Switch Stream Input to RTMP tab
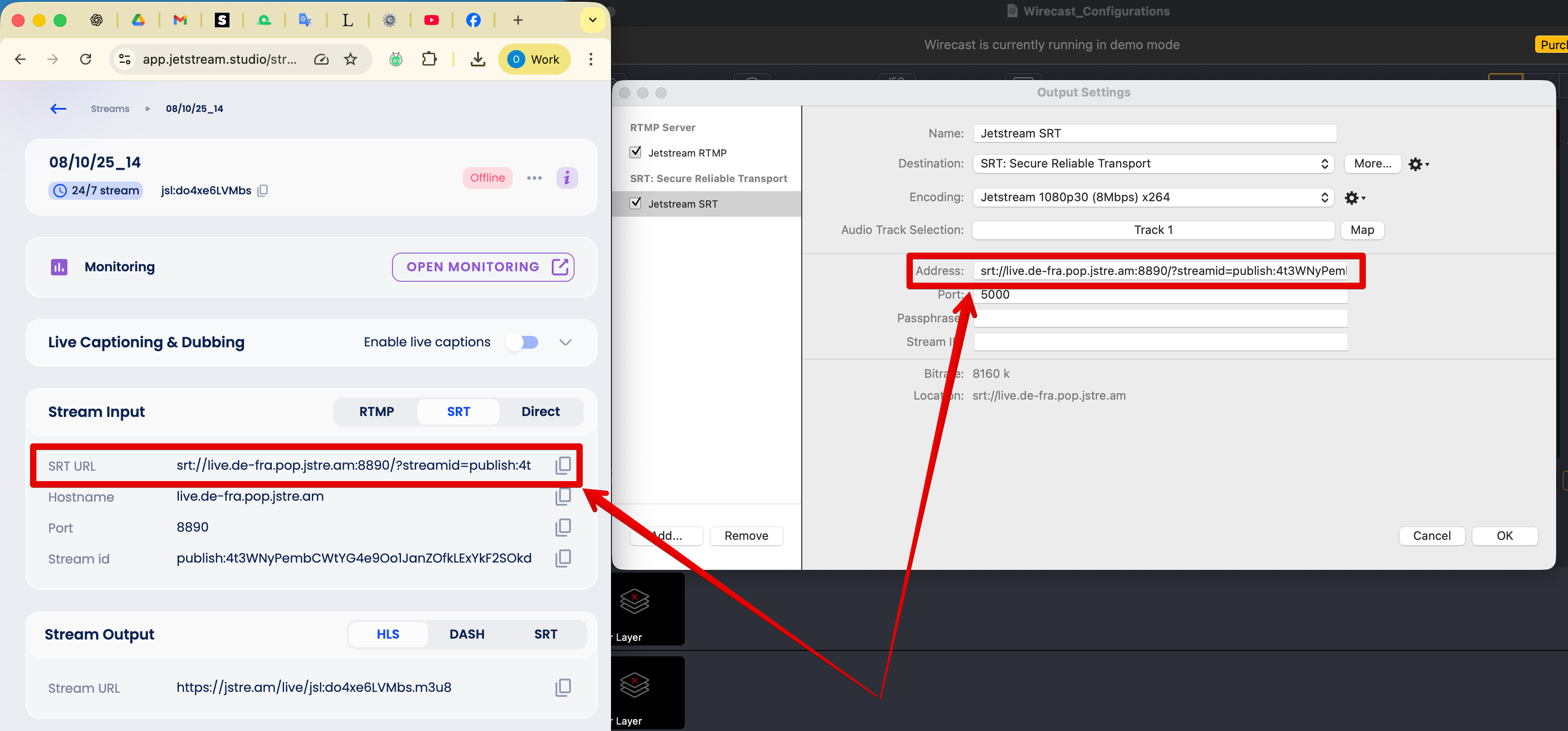The height and width of the screenshot is (731, 1568). pos(376,411)
